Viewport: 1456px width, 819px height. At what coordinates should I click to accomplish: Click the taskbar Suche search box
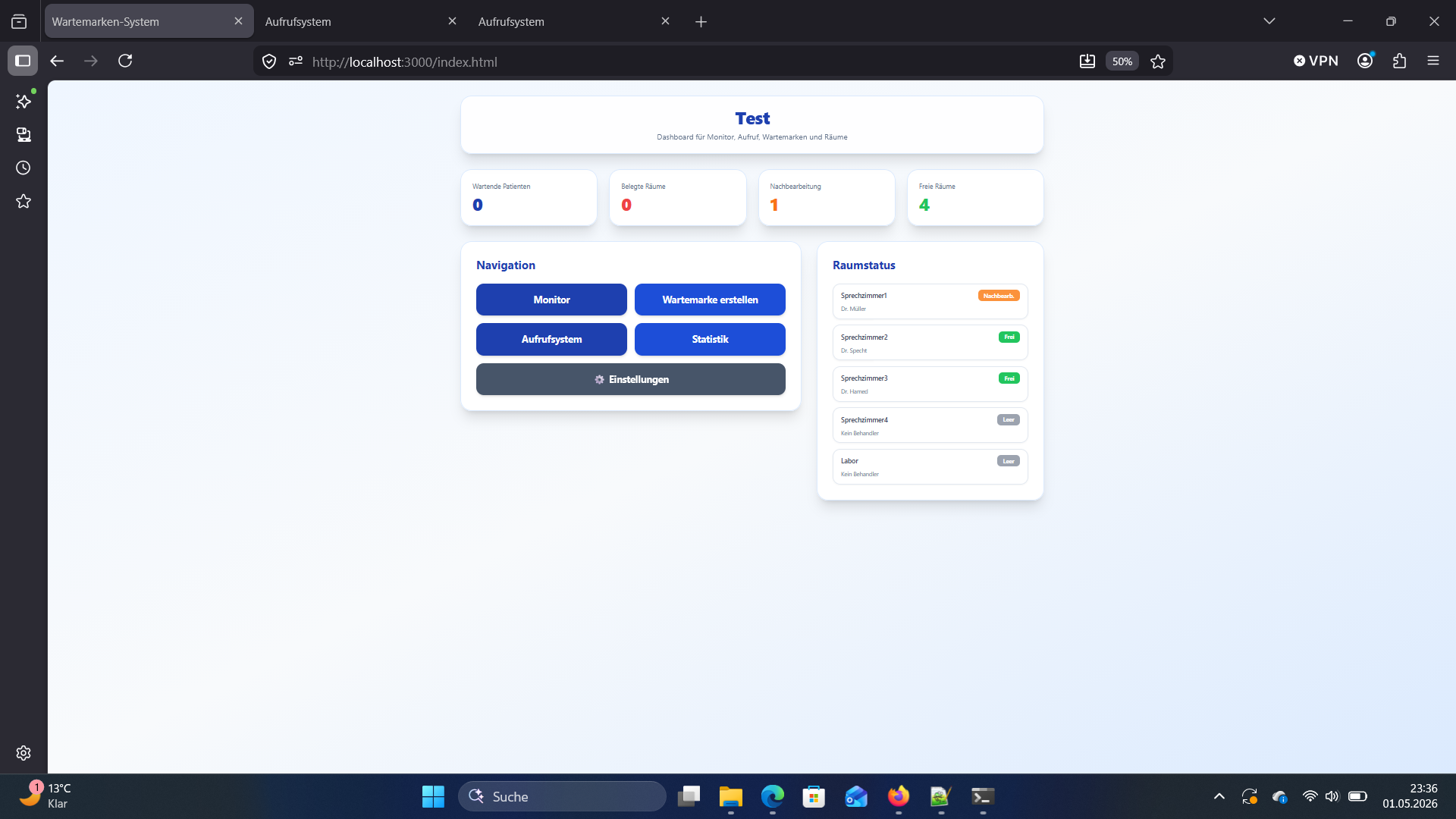tap(562, 796)
